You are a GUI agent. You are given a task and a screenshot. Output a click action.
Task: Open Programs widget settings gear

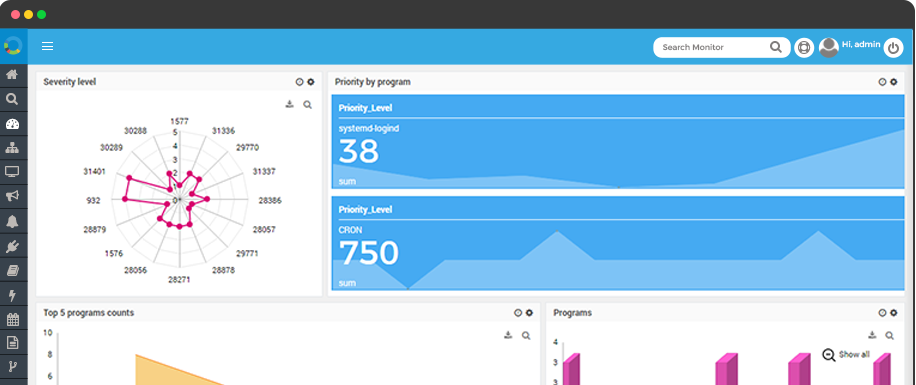pos(893,313)
